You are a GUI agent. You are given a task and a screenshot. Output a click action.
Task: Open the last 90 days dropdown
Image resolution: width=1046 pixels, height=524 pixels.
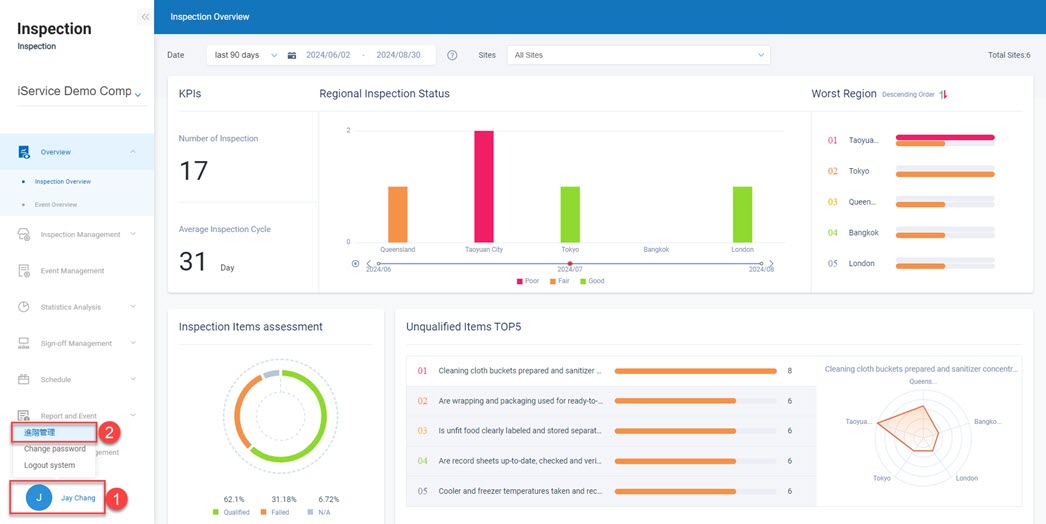click(245, 55)
